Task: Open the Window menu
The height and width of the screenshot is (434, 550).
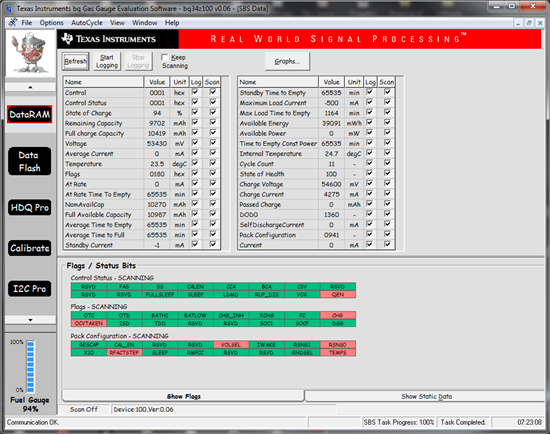Action: click(145, 23)
